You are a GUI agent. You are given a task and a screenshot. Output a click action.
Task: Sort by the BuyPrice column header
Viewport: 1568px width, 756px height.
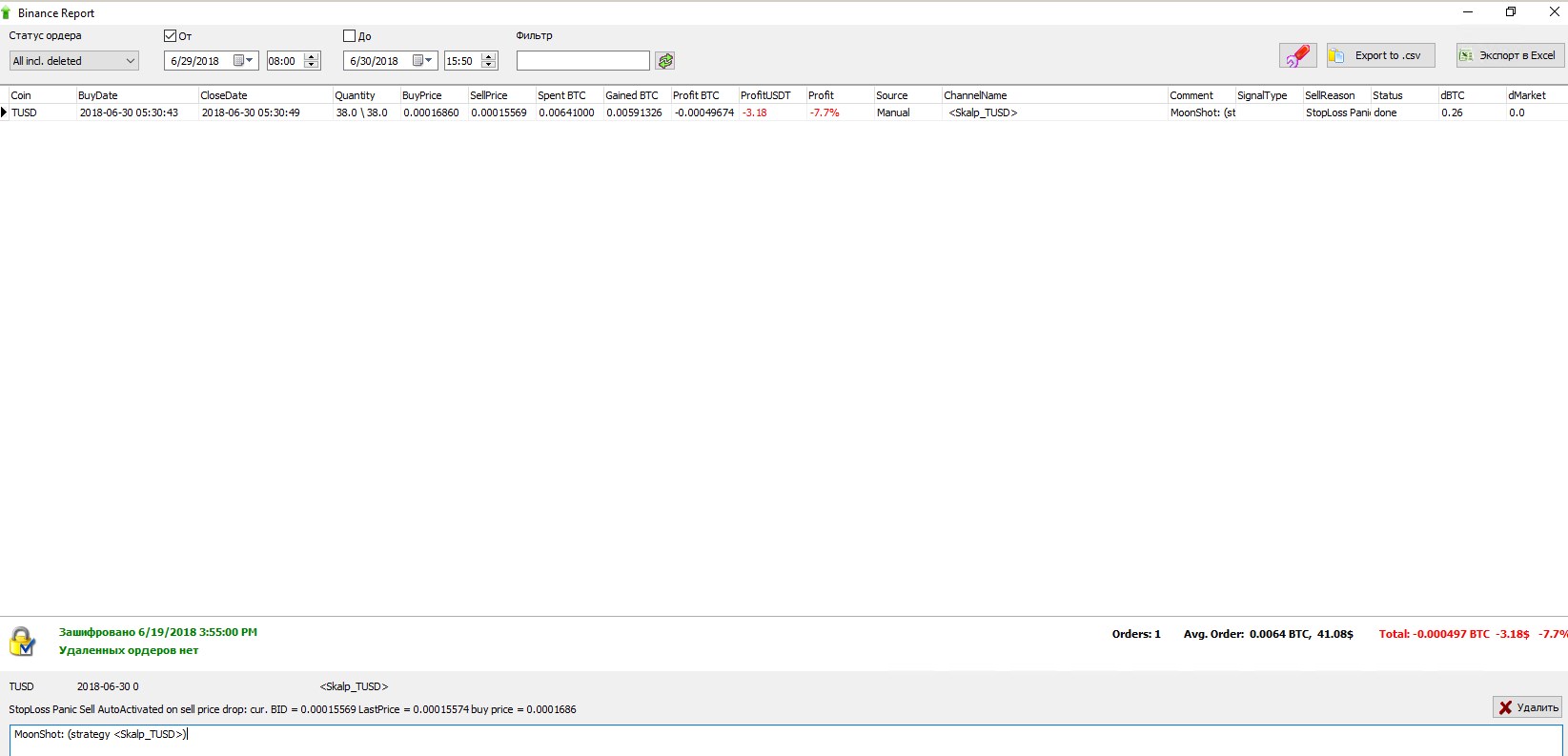(x=434, y=95)
